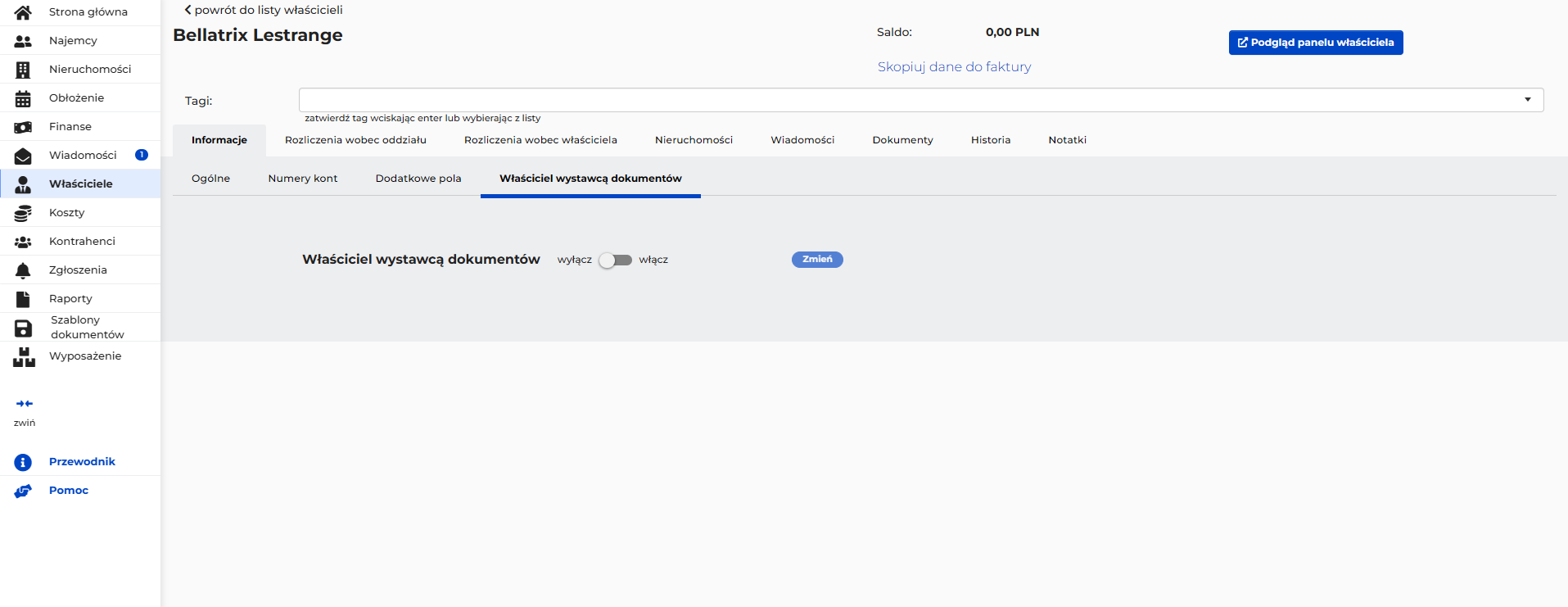1568x607 pixels.
Task: Open Przewodnik link in sidebar
Action: [82, 462]
